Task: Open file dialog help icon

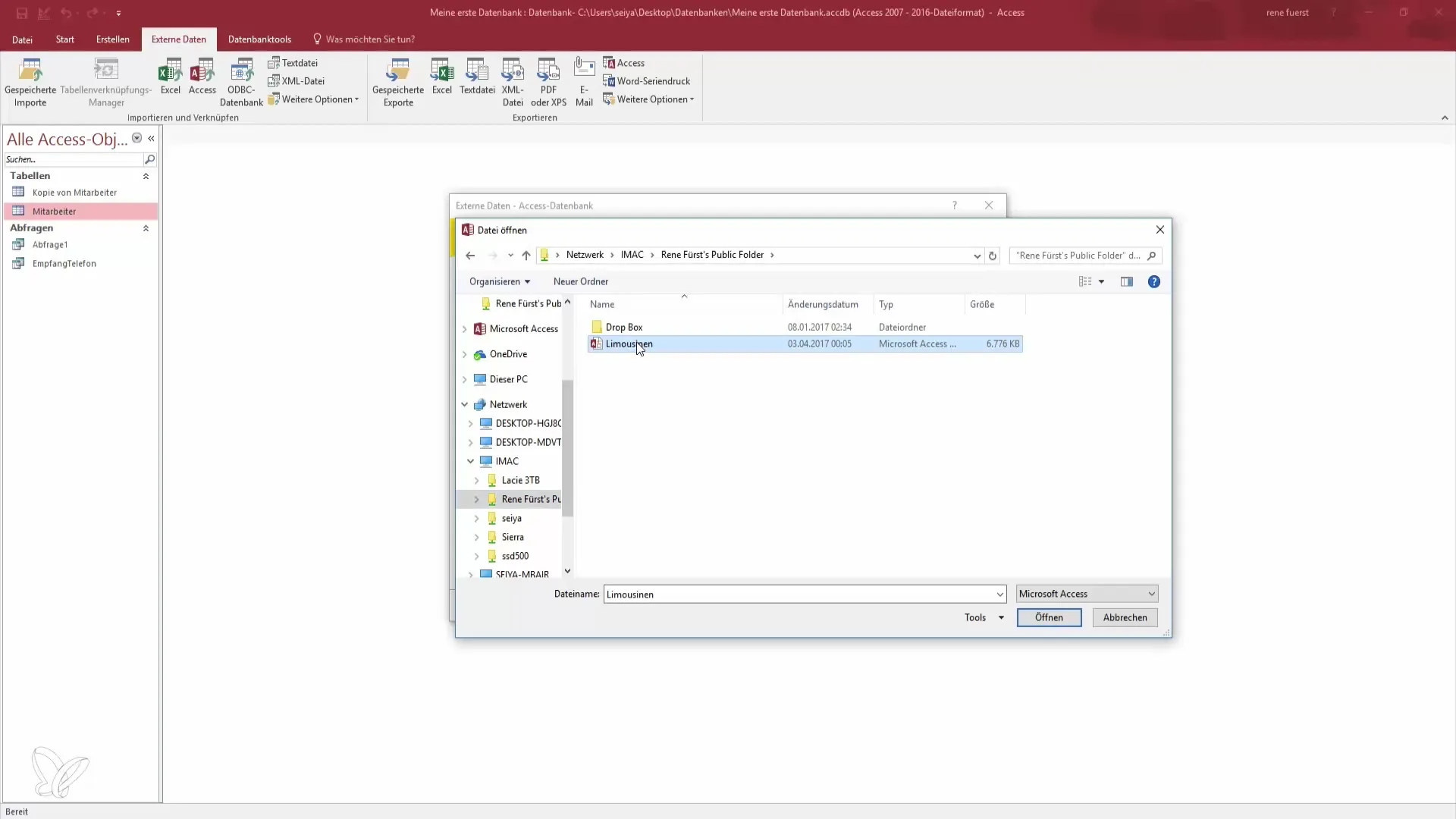Action: click(1154, 281)
